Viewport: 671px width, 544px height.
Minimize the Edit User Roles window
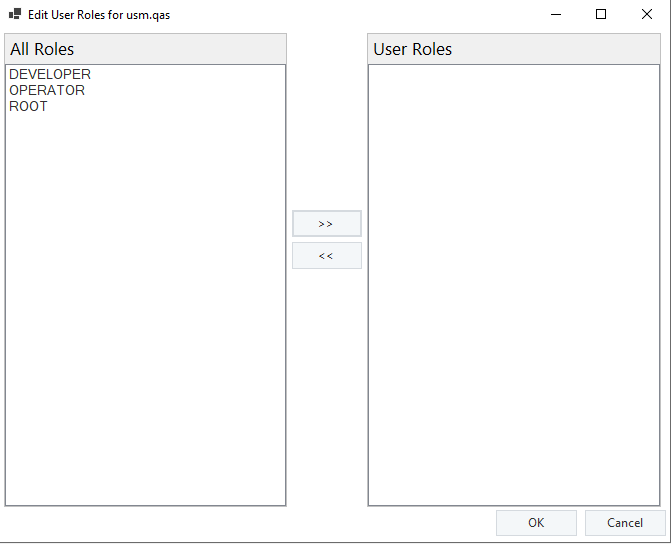(x=555, y=15)
